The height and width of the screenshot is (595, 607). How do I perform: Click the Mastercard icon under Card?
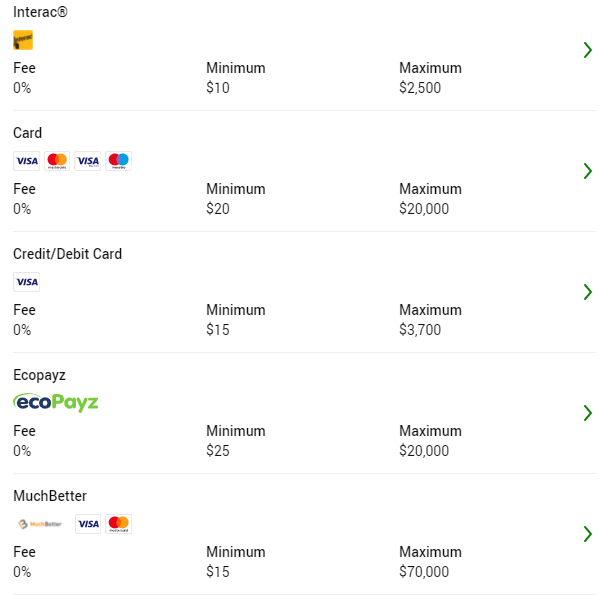click(x=57, y=161)
